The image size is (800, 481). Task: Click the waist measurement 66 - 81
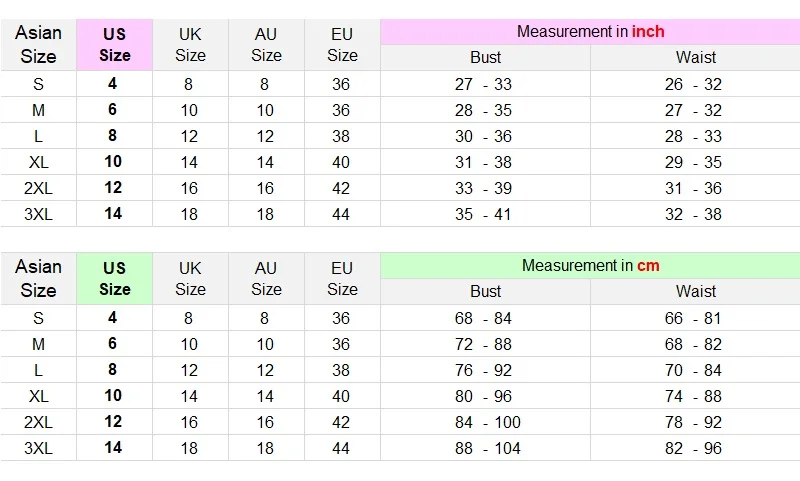coord(694,318)
